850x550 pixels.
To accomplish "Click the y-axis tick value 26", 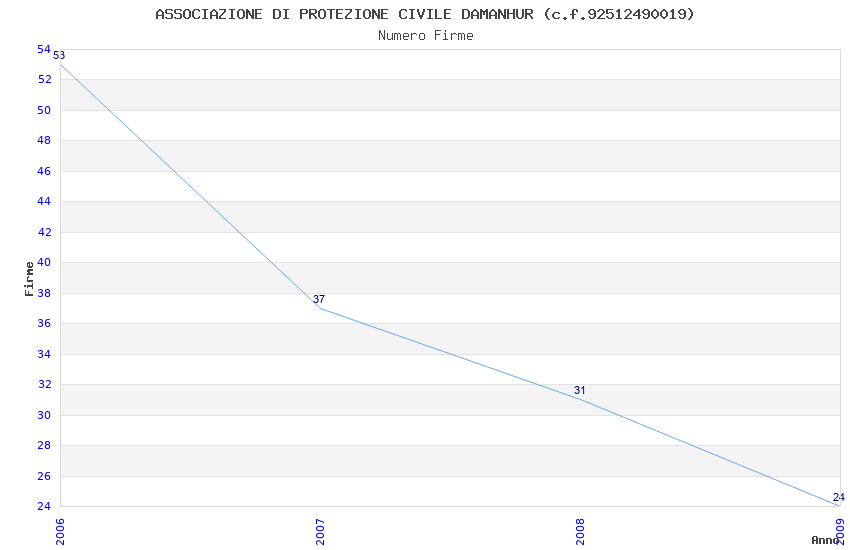I will (44, 476).
